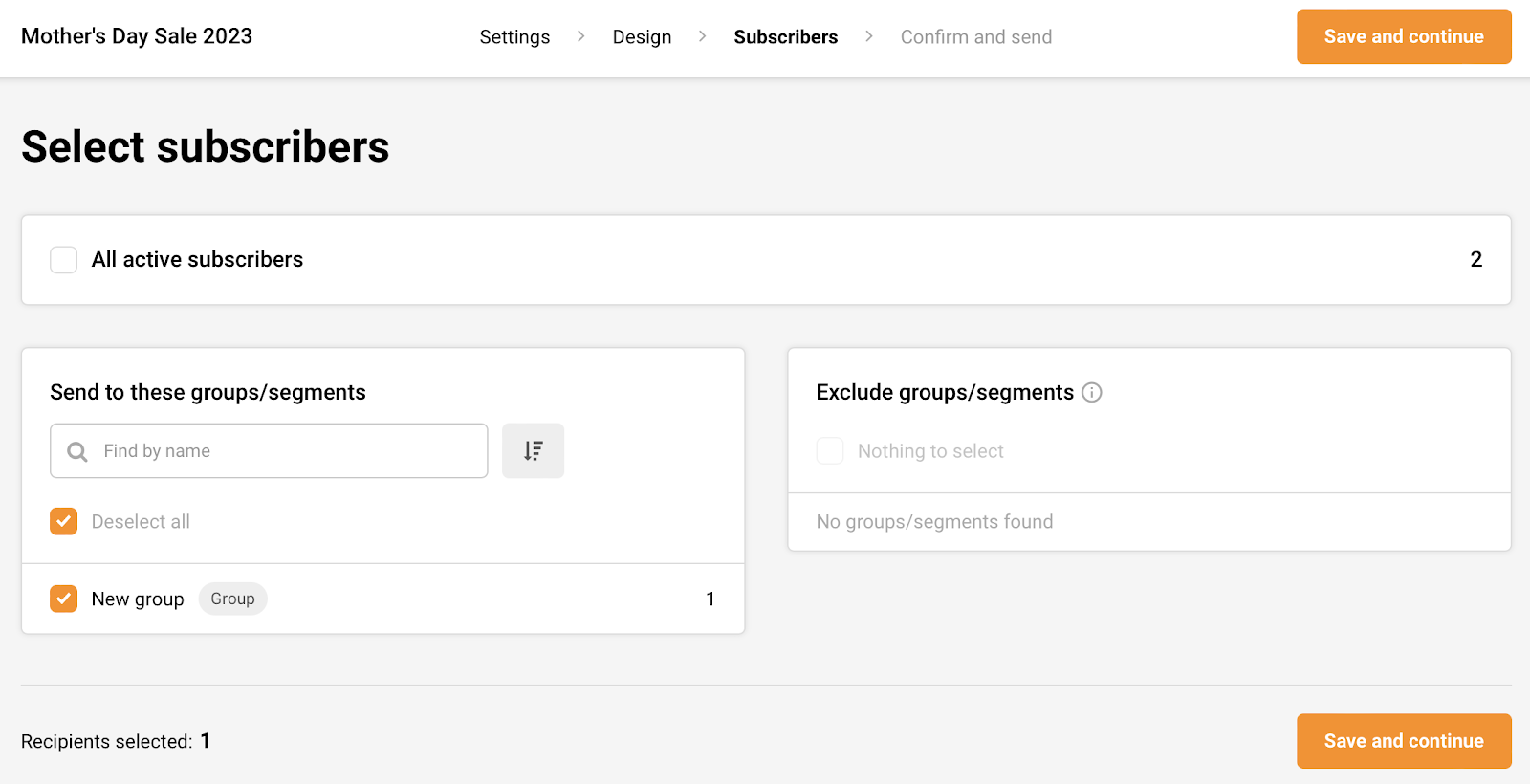Click the sort order icon button
Screen dimensions: 1530x784
pos(533,450)
